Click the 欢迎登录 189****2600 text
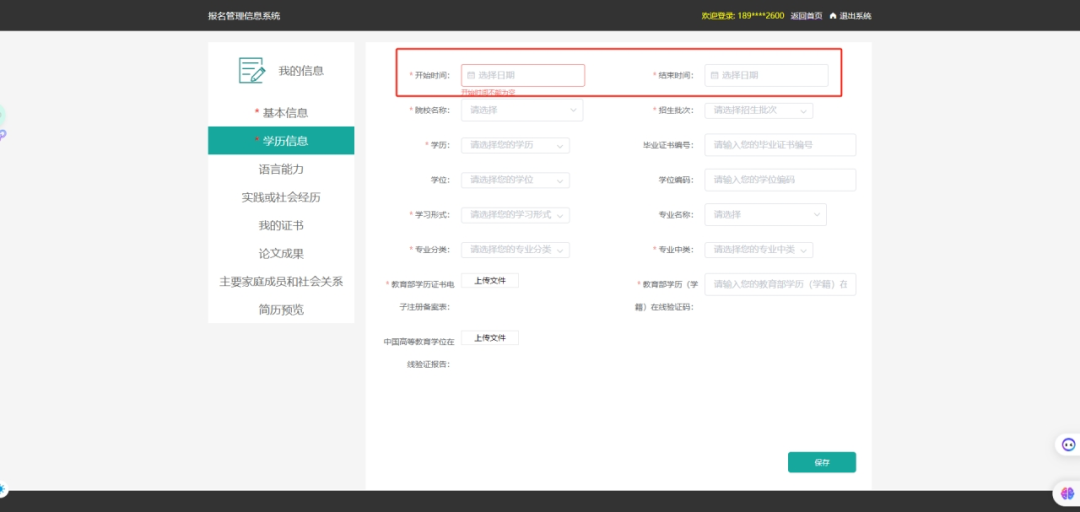The width and height of the screenshot is (1080, 512). pos(742,16)
